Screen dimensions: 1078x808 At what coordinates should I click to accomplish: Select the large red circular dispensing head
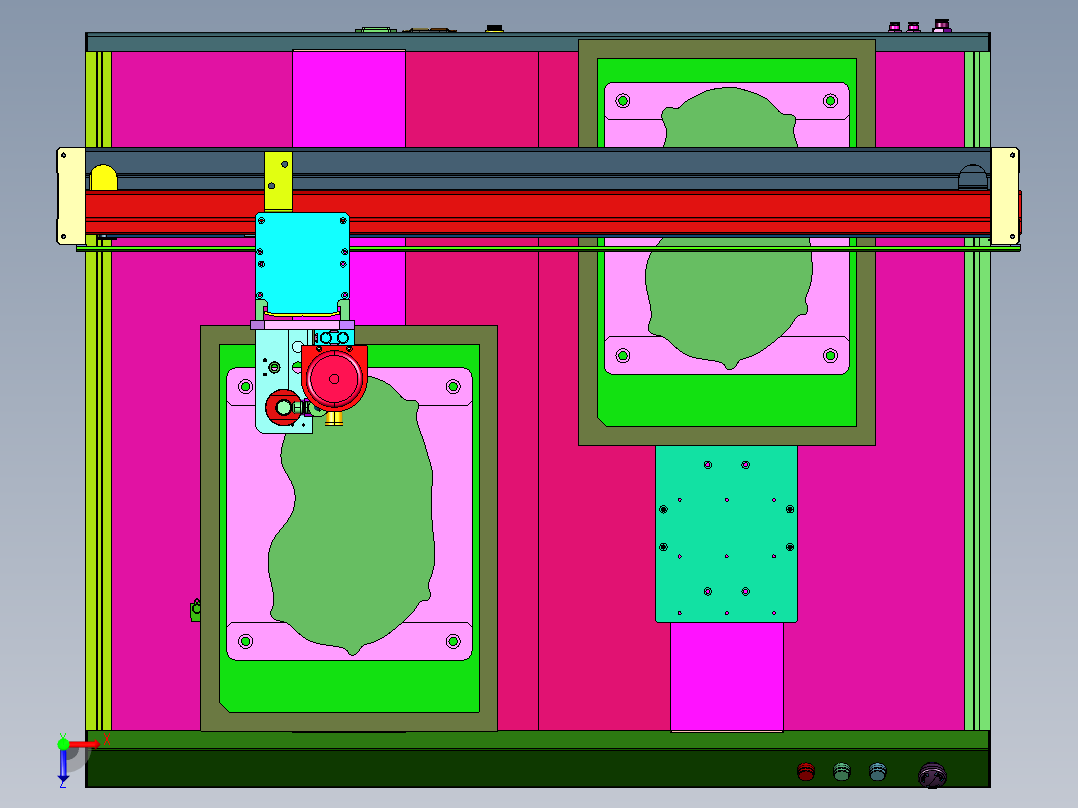(334, 379)
